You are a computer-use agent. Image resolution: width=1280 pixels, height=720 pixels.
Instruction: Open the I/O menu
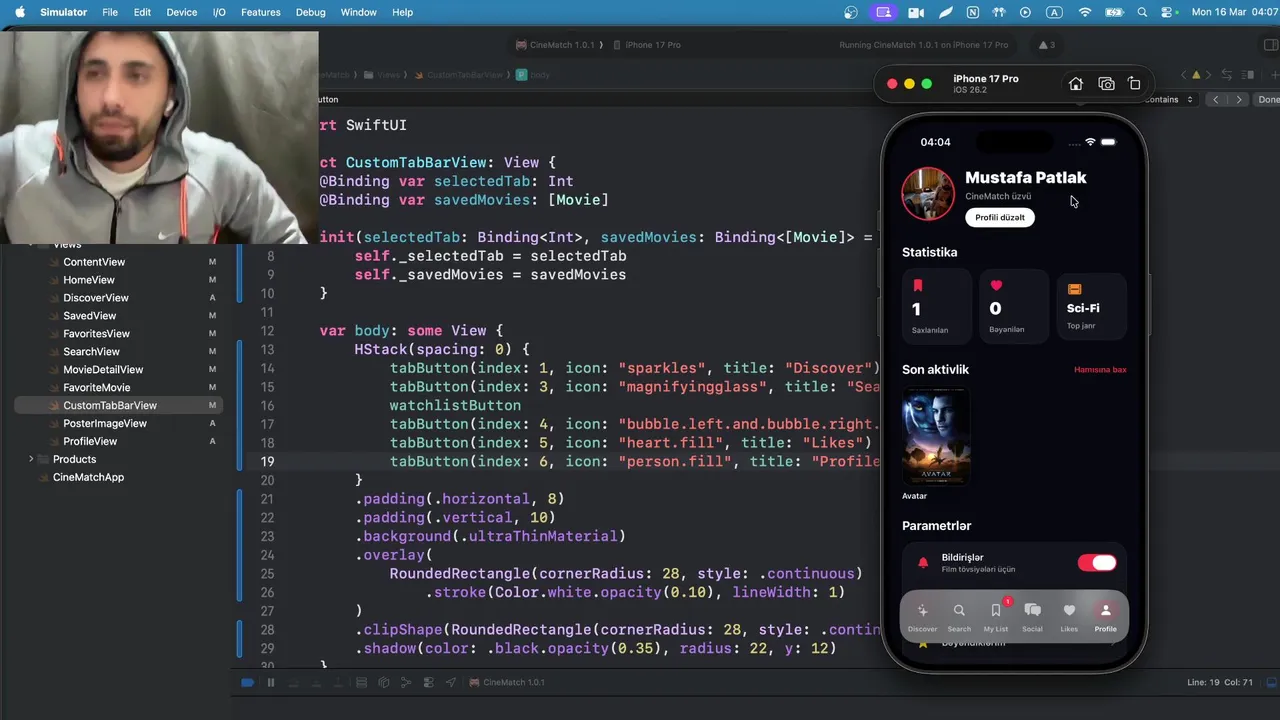point(219,12)
